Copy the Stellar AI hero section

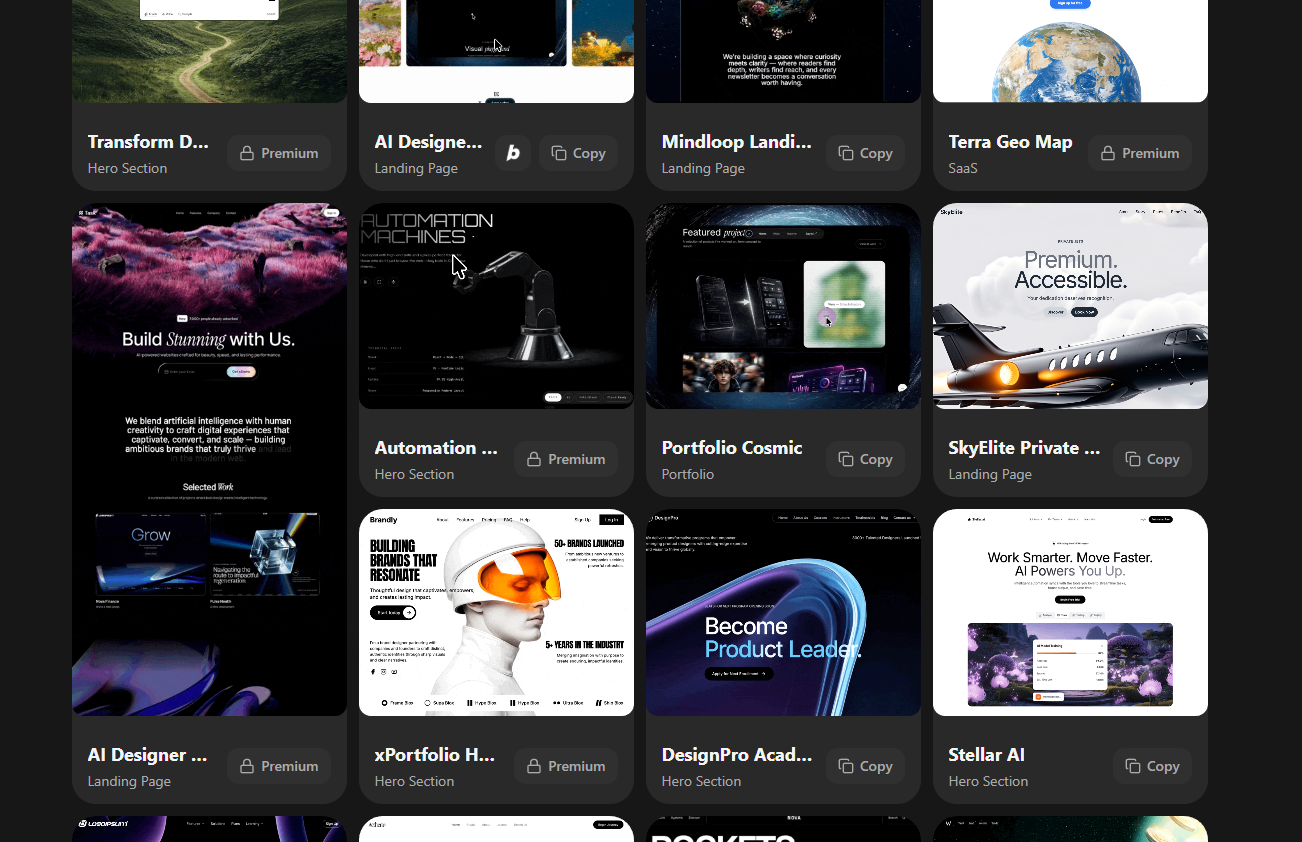pos(1152,766)
